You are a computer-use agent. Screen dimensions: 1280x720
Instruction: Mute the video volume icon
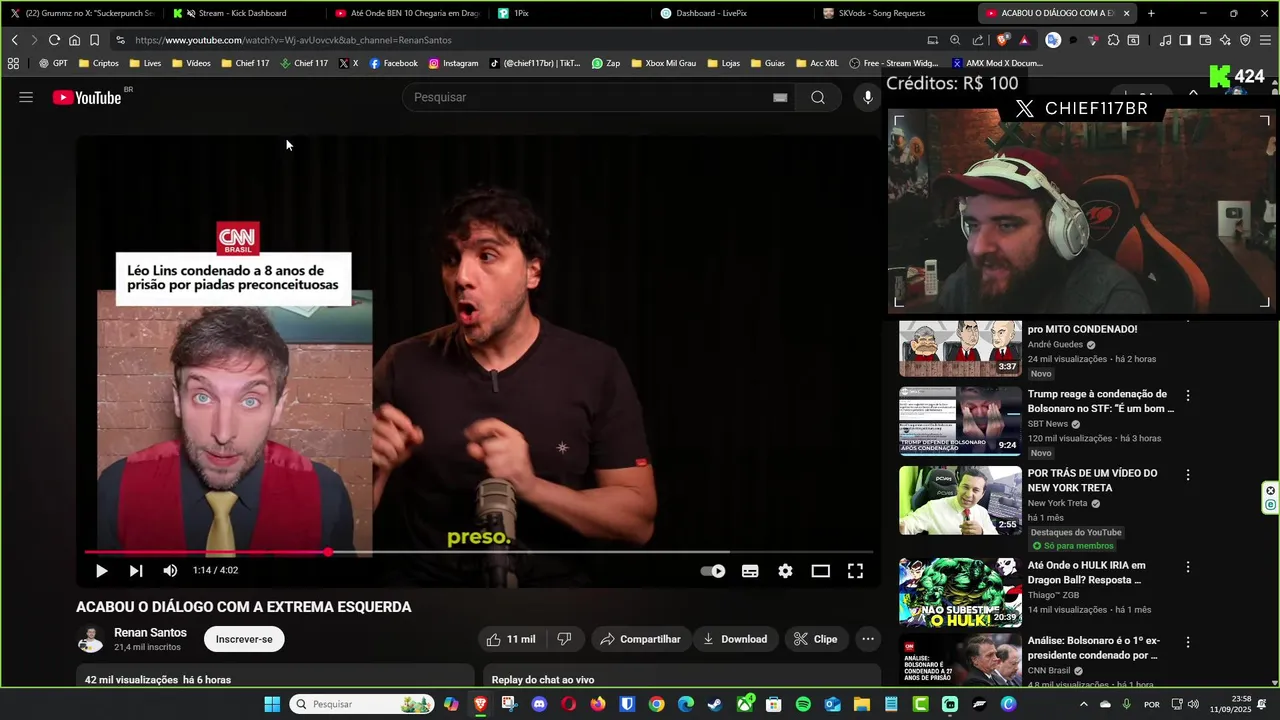click(170, 571)
